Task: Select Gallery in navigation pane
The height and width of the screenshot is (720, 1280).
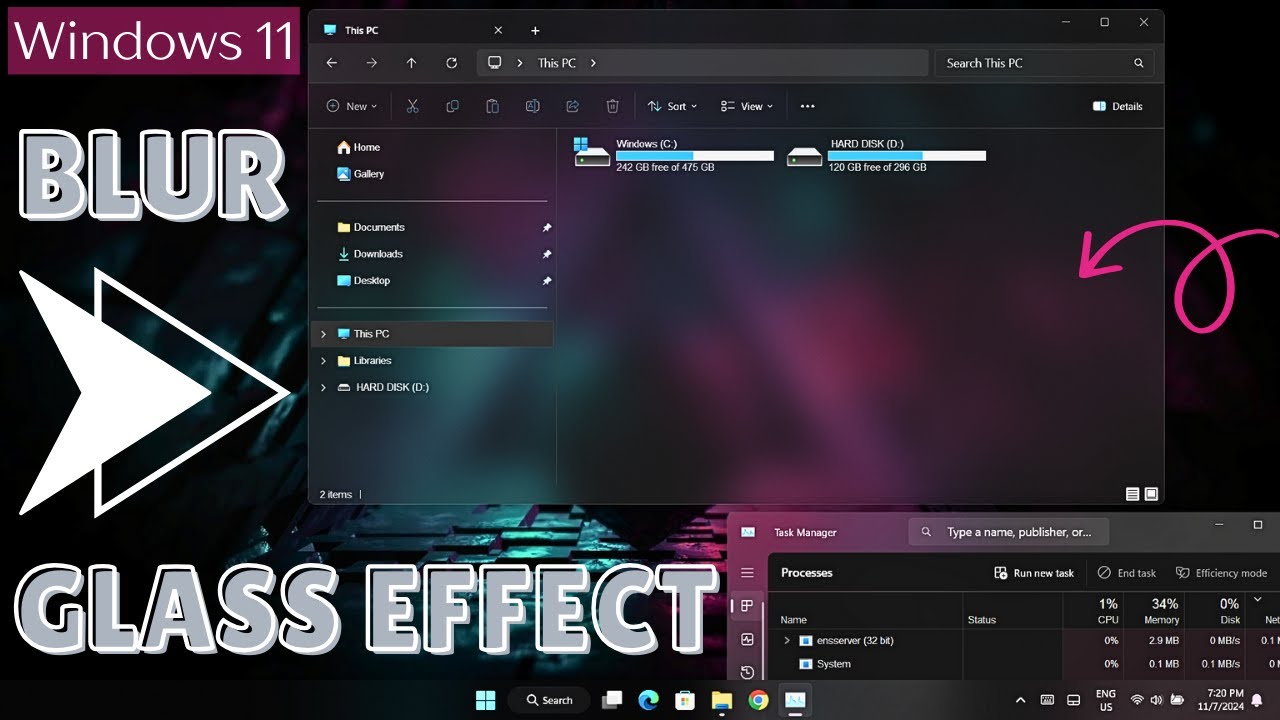Action: pos(360,174)
